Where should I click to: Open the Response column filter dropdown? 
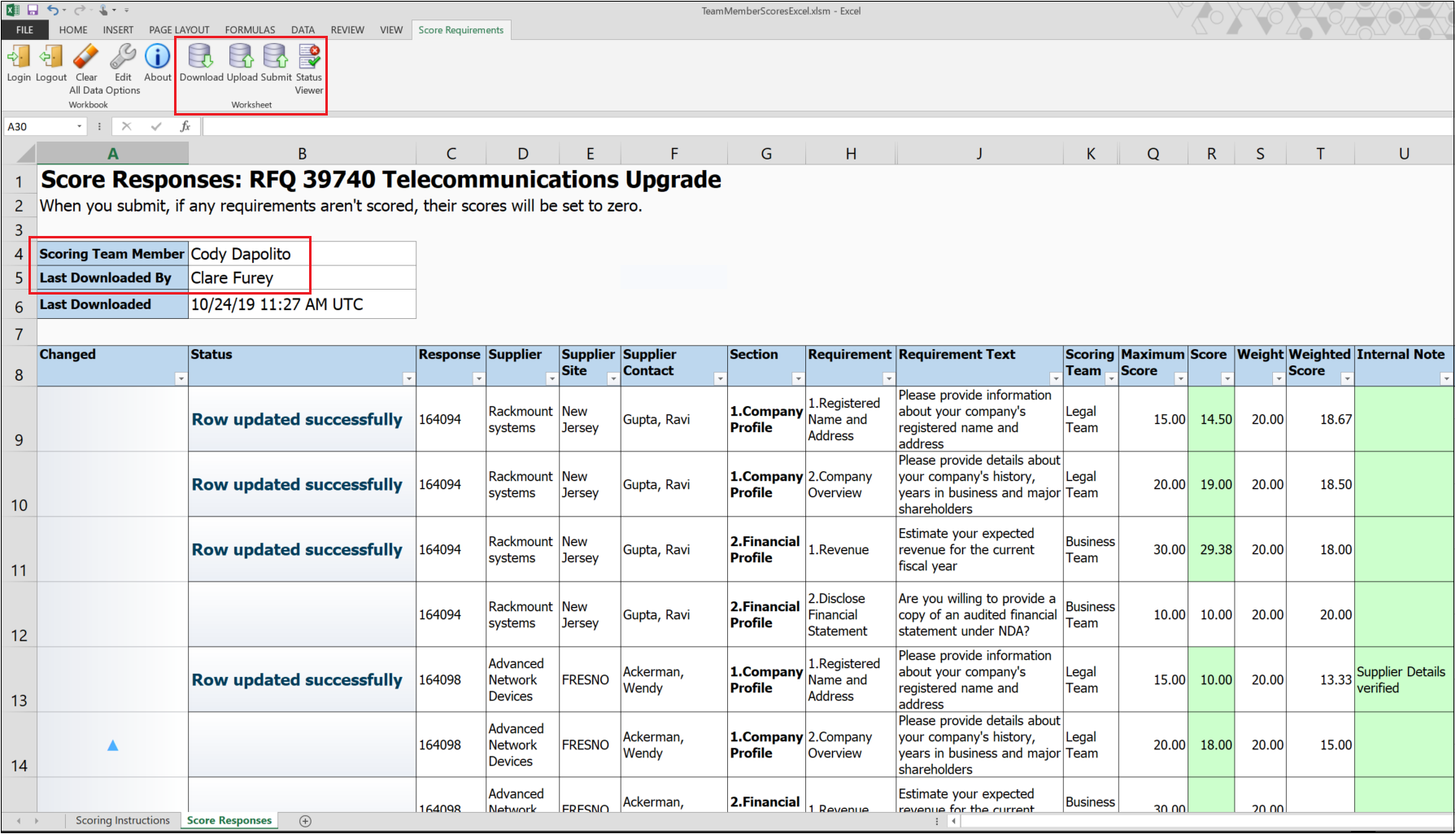pyautogui.click(x=478, y=378)
